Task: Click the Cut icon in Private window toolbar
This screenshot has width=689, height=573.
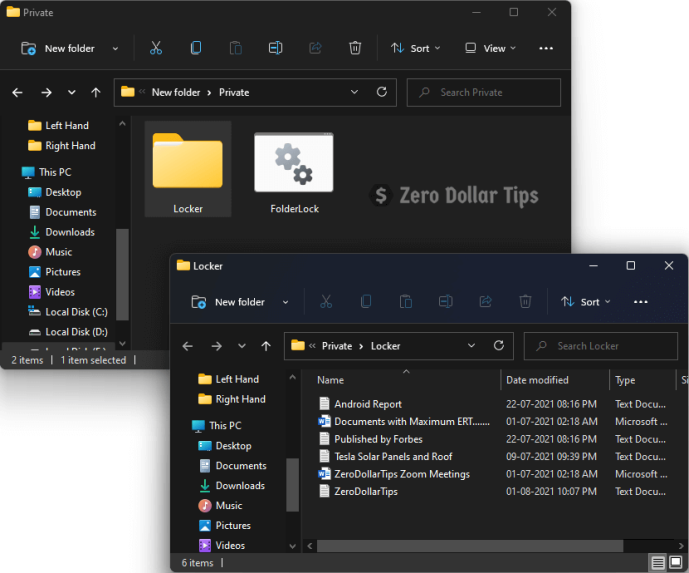Action: click(x=156, y=48)
